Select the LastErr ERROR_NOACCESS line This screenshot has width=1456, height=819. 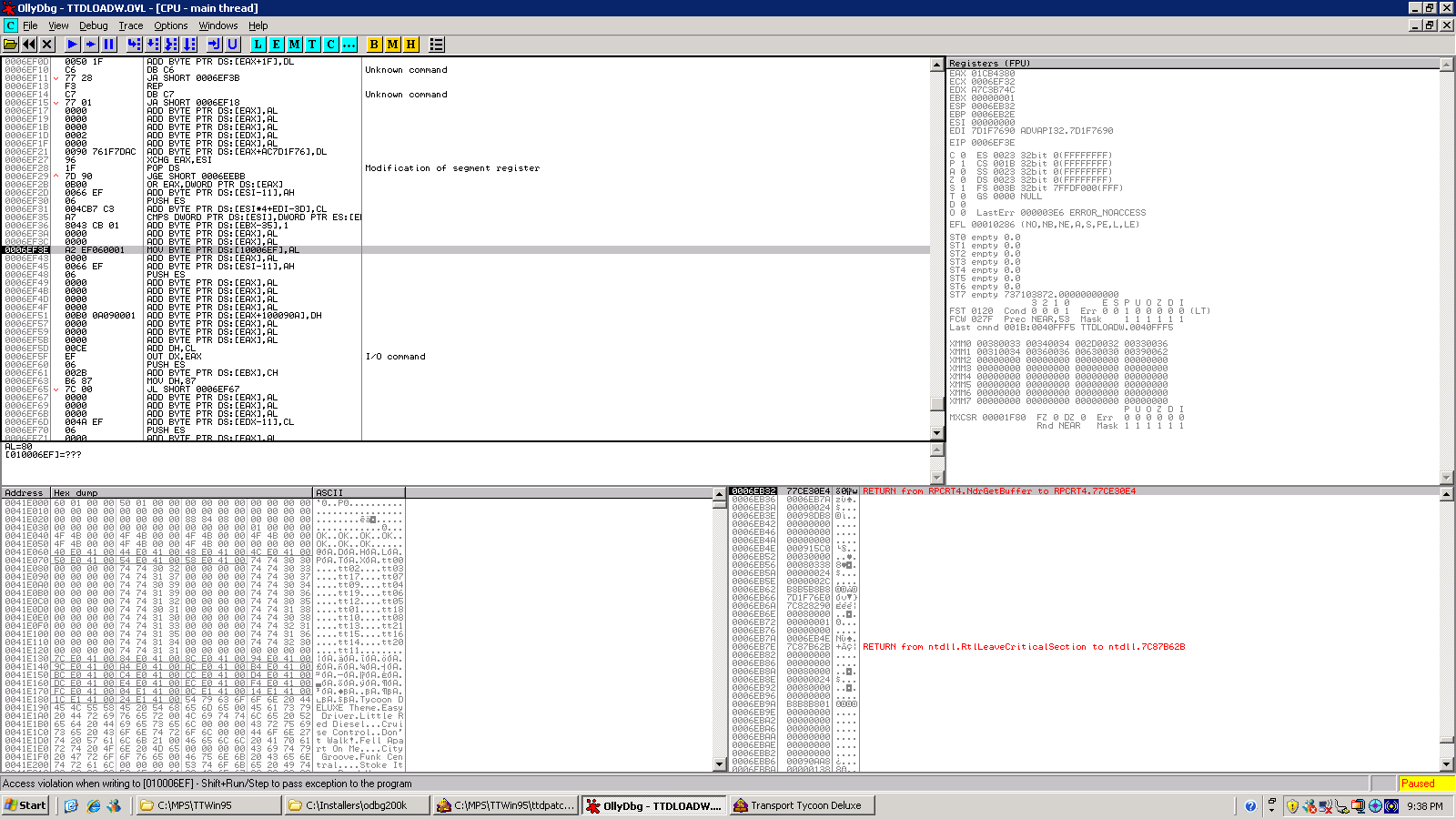pos(1061,213)
